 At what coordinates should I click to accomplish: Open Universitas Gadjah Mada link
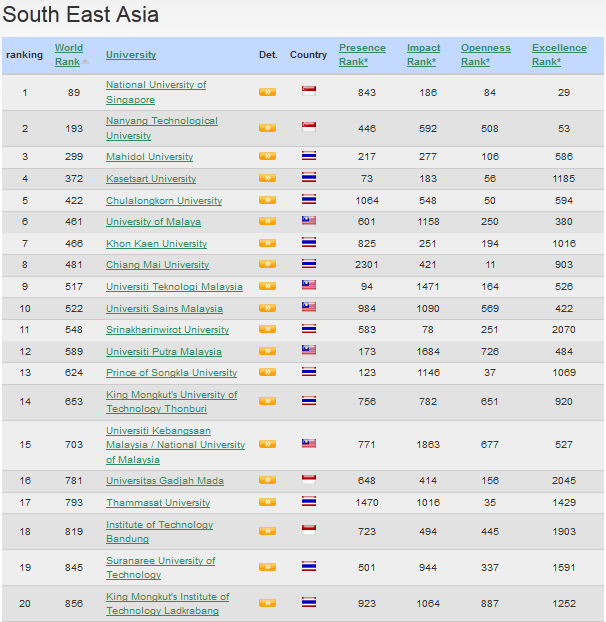pos(165,481)
